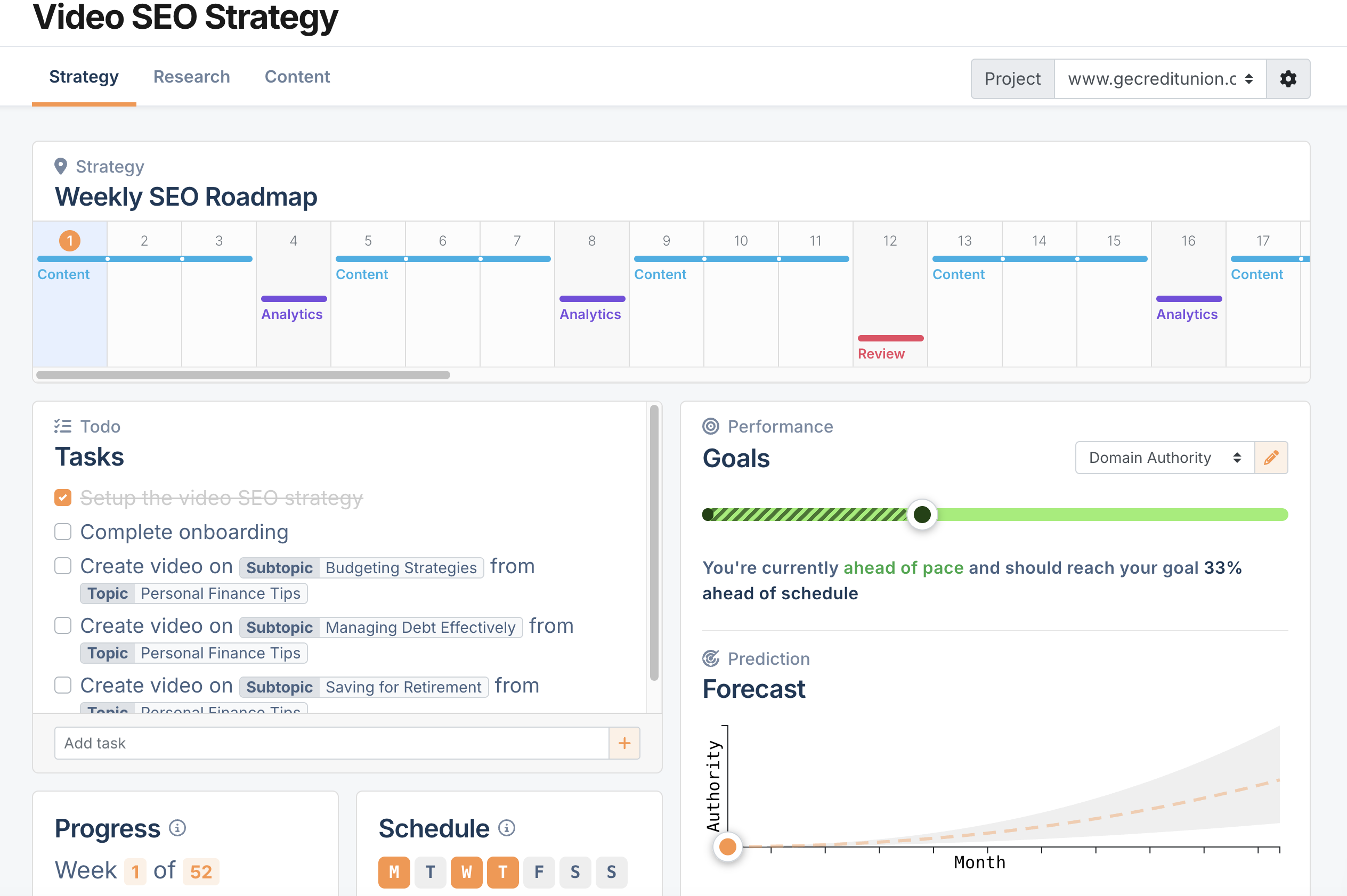Enable the Complete onboarding checkbox
Screen dimensions: 1347x896
pos(61,532)
